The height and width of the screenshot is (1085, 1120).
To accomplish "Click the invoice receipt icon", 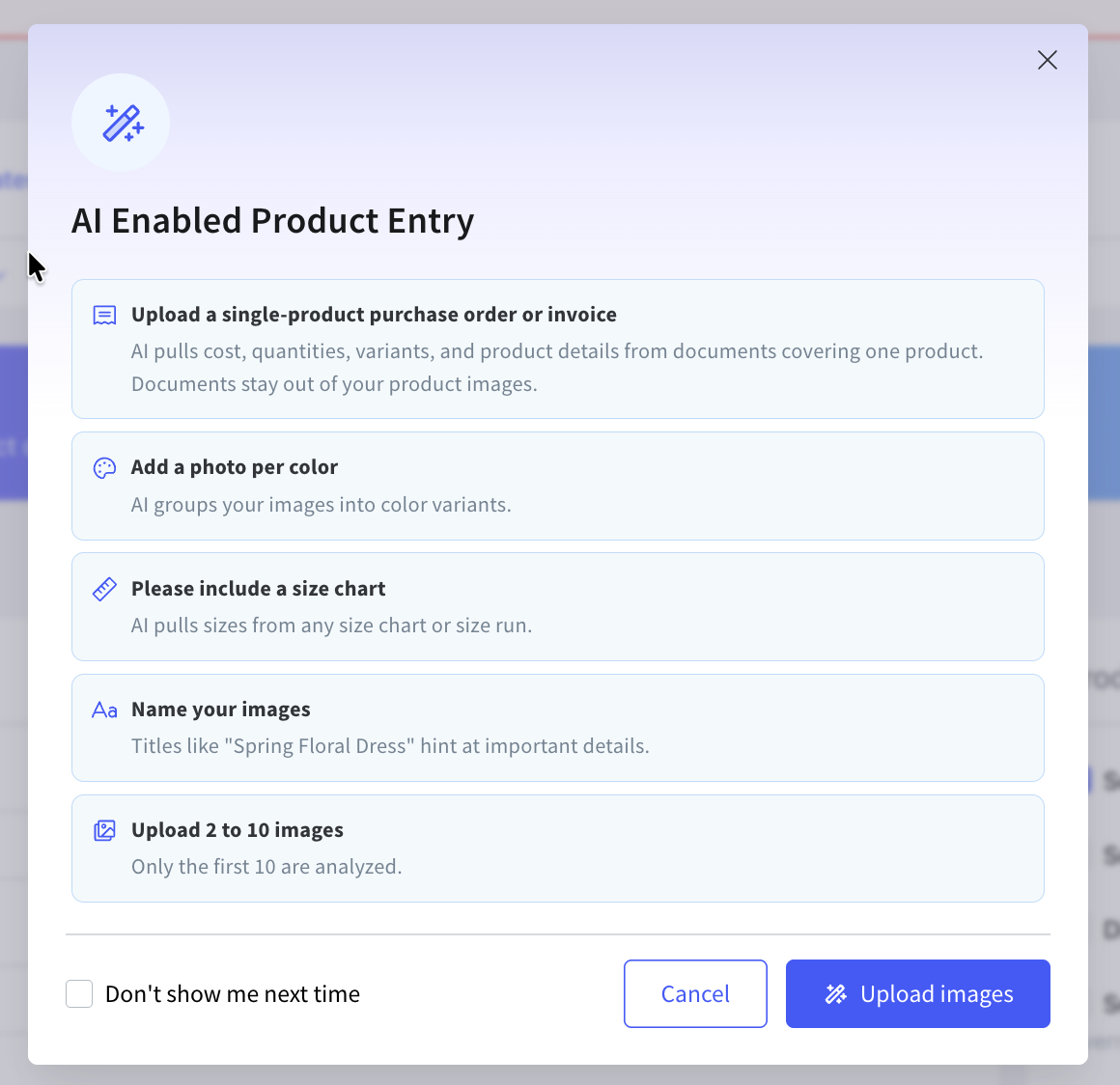I will tap(104, 315).
